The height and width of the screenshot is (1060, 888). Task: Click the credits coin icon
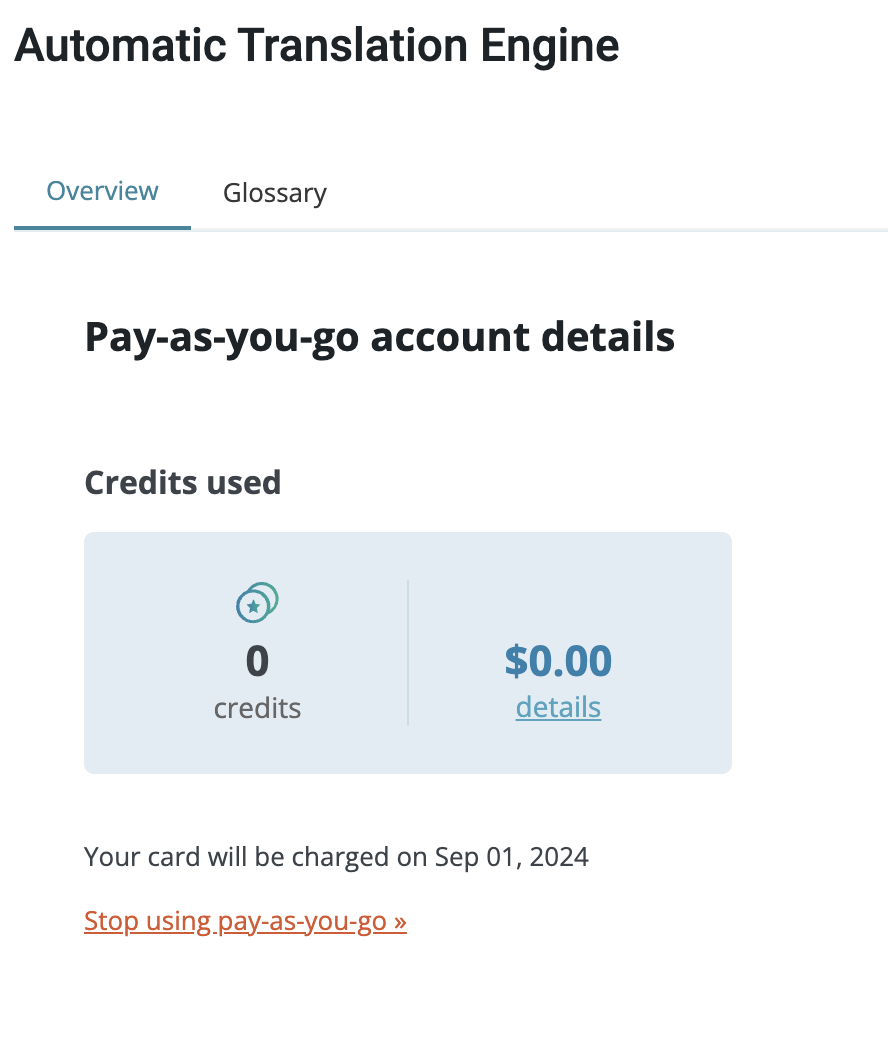[257, 602]
